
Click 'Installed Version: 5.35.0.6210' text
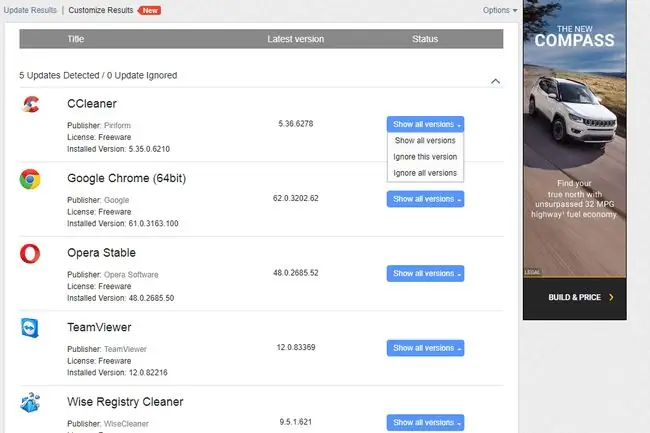coord(119,149)
